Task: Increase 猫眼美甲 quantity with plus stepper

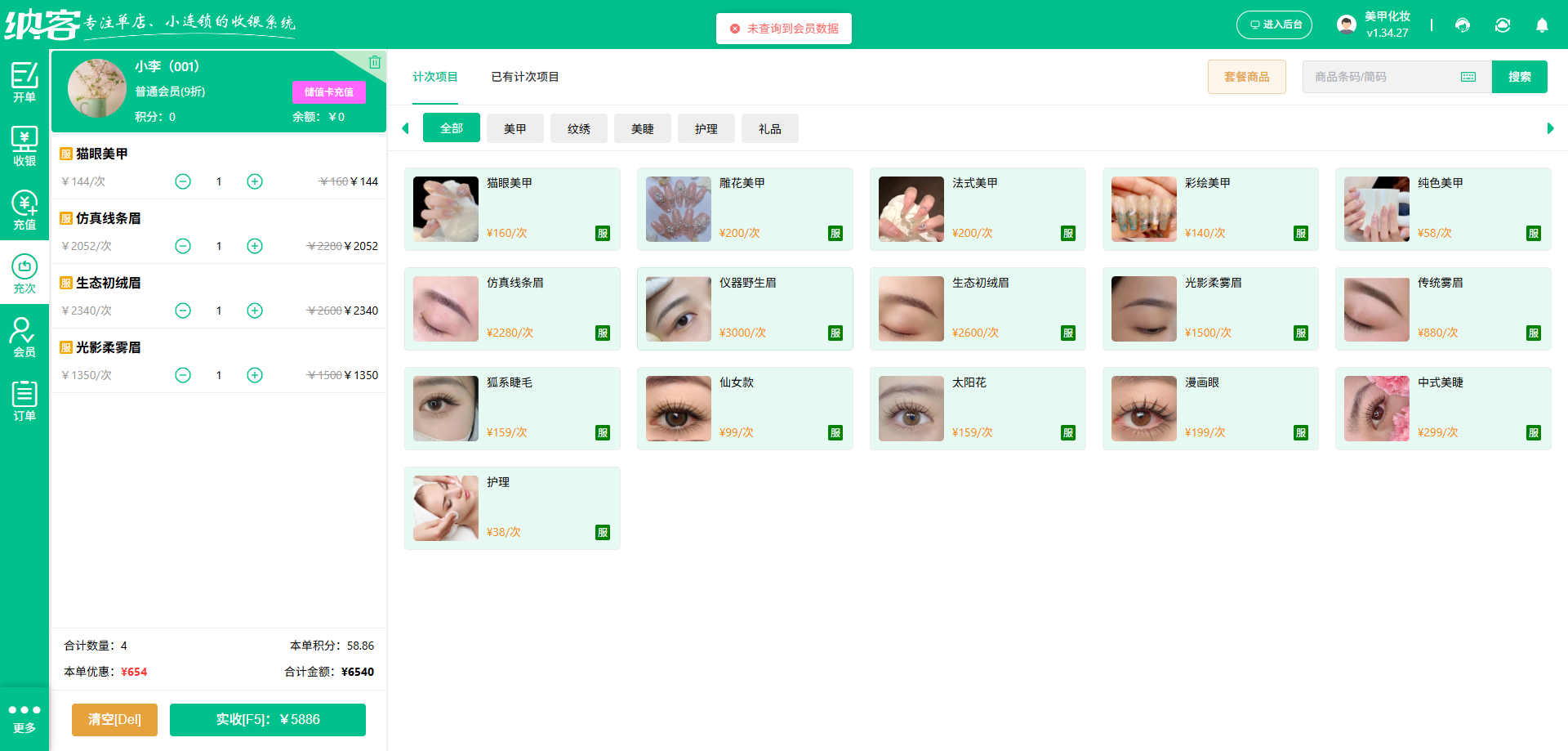Action: pos(254,181)
